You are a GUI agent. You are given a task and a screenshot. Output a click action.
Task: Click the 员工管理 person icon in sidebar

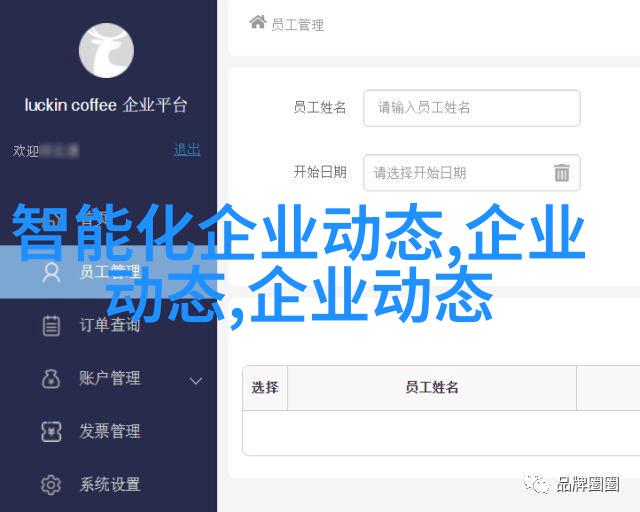pos(51,272)
